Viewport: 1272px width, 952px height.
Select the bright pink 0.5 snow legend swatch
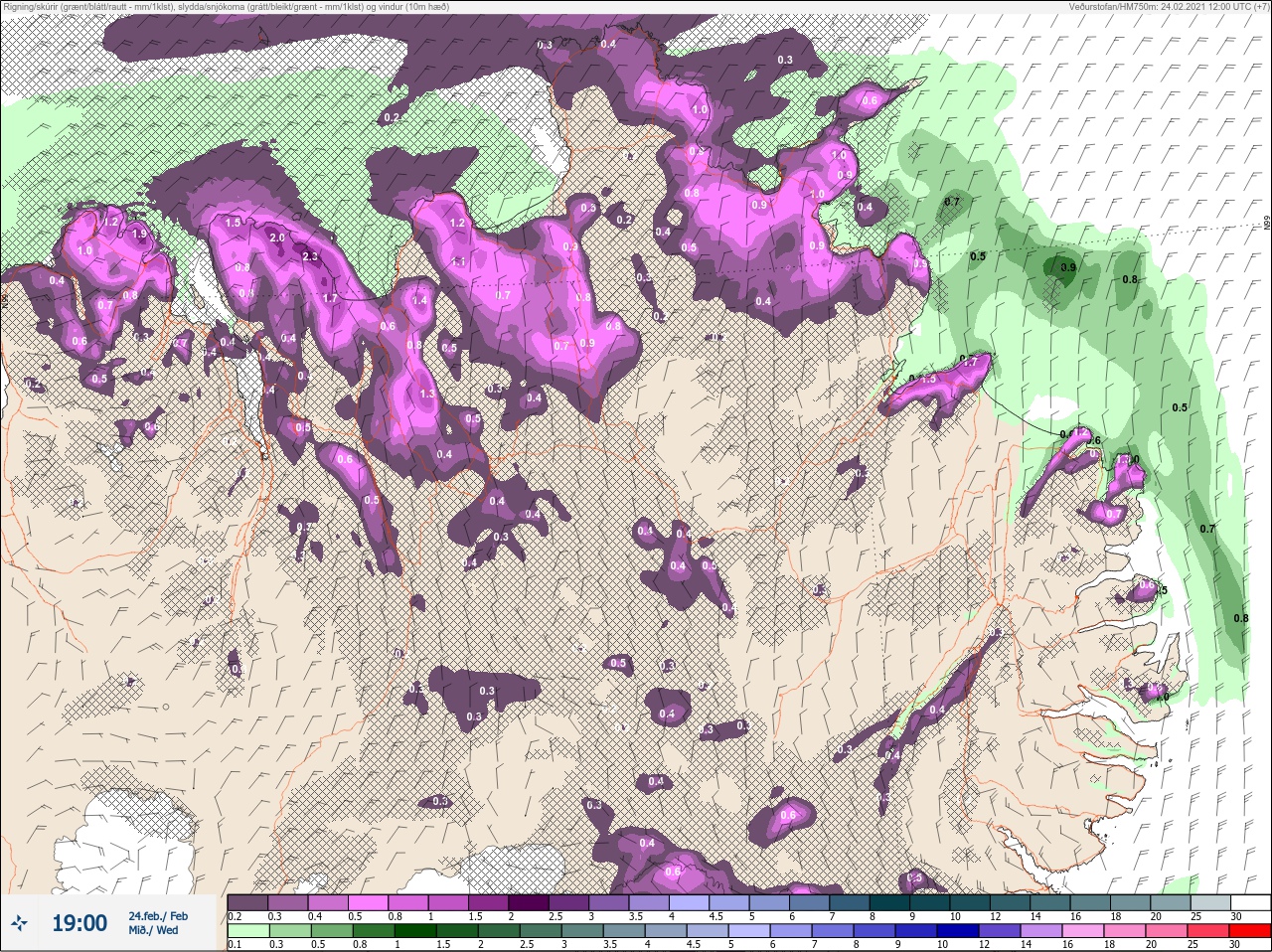pyautogui.click(x=368, y=902)
